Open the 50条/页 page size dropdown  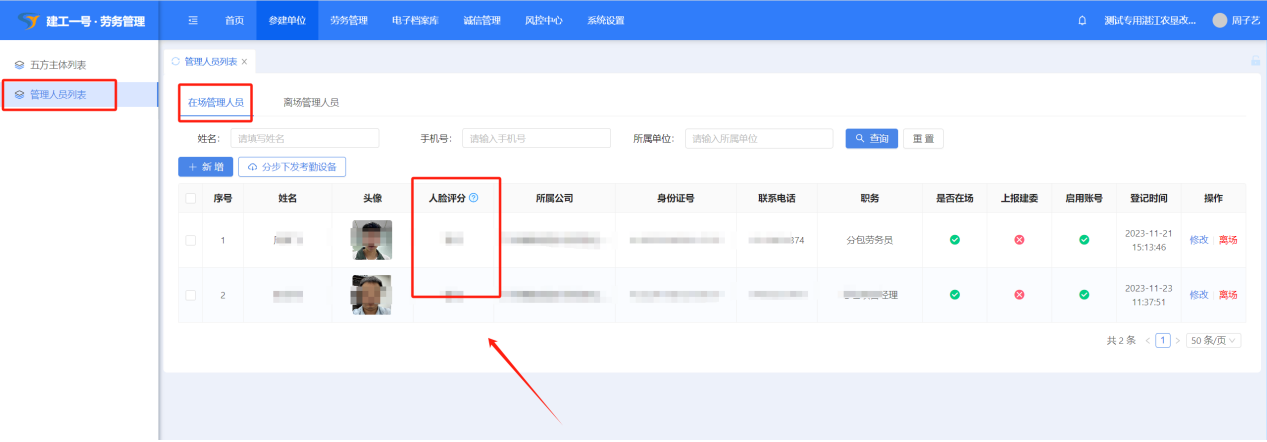point(1213,340)
